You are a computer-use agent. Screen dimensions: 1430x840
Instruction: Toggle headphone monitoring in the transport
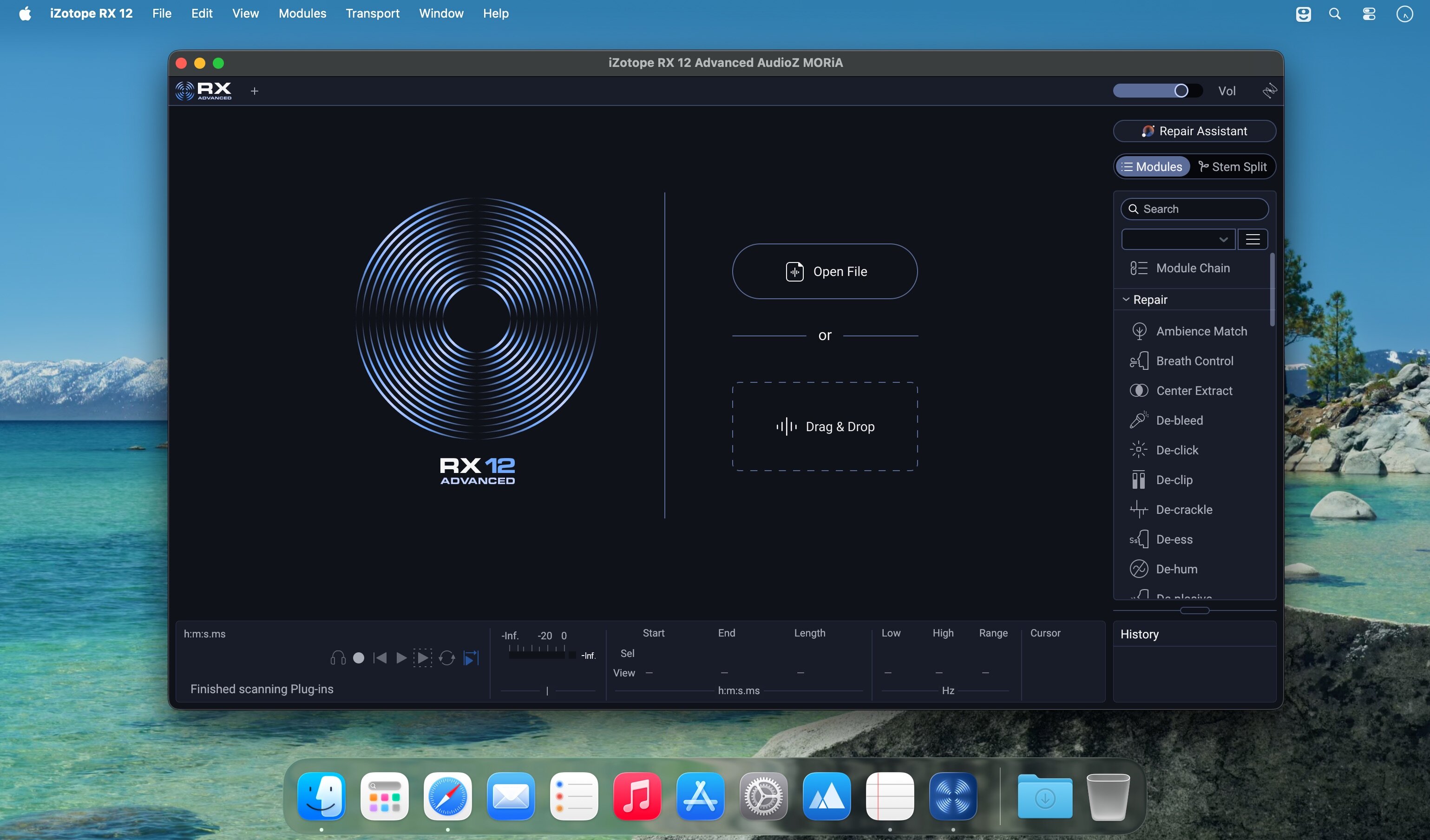click(338, 658)
